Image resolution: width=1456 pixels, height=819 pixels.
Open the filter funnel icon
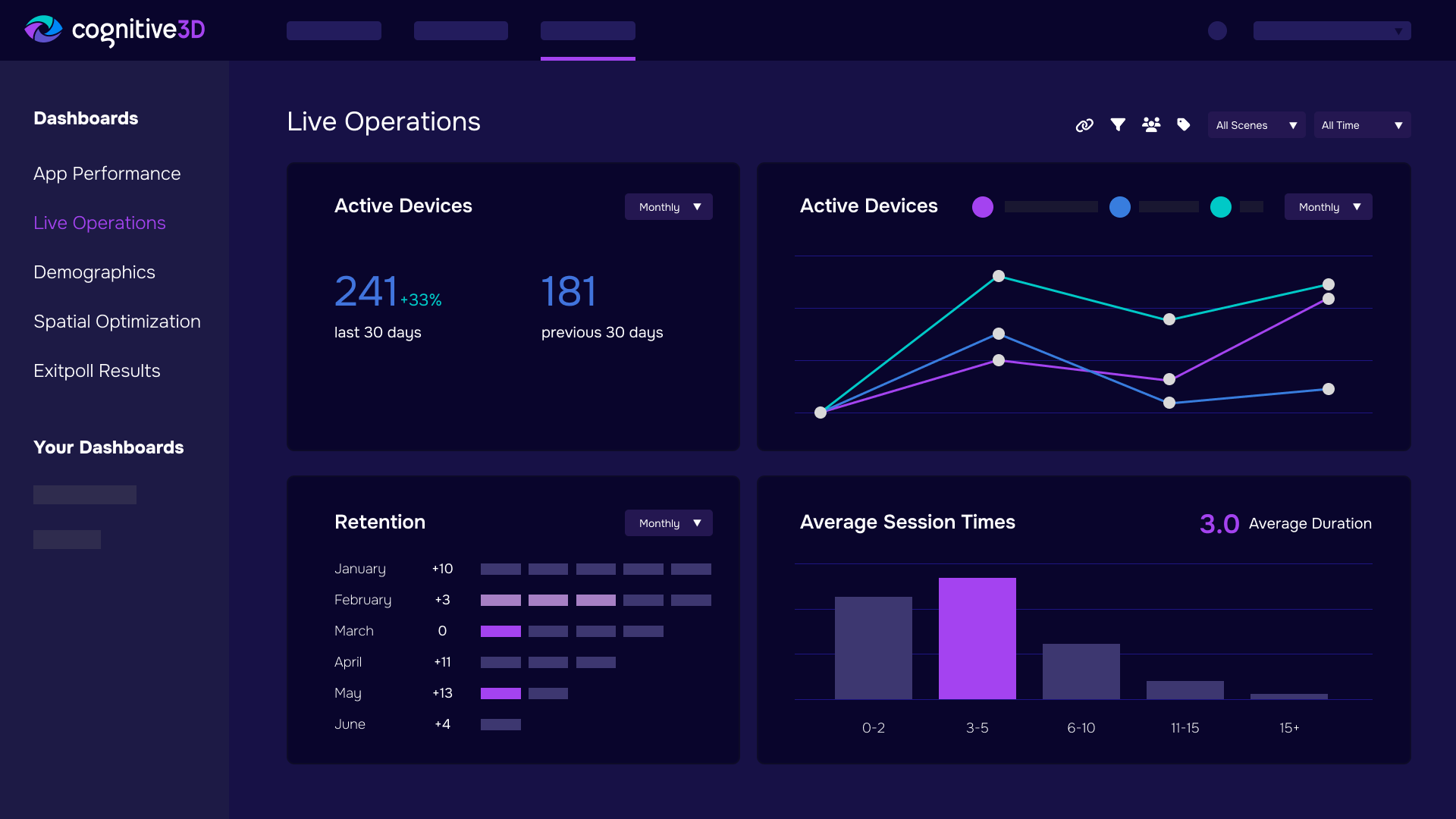point(1118,124)
